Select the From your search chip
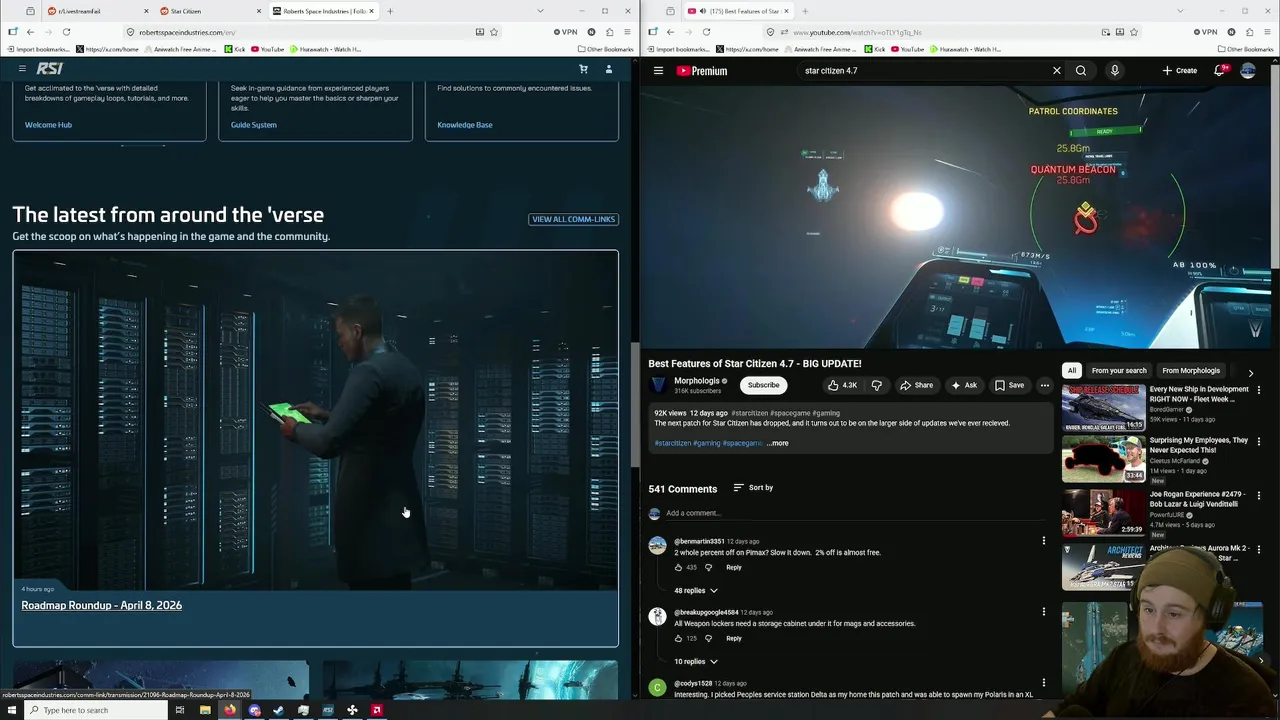 tap(1119, 371)
